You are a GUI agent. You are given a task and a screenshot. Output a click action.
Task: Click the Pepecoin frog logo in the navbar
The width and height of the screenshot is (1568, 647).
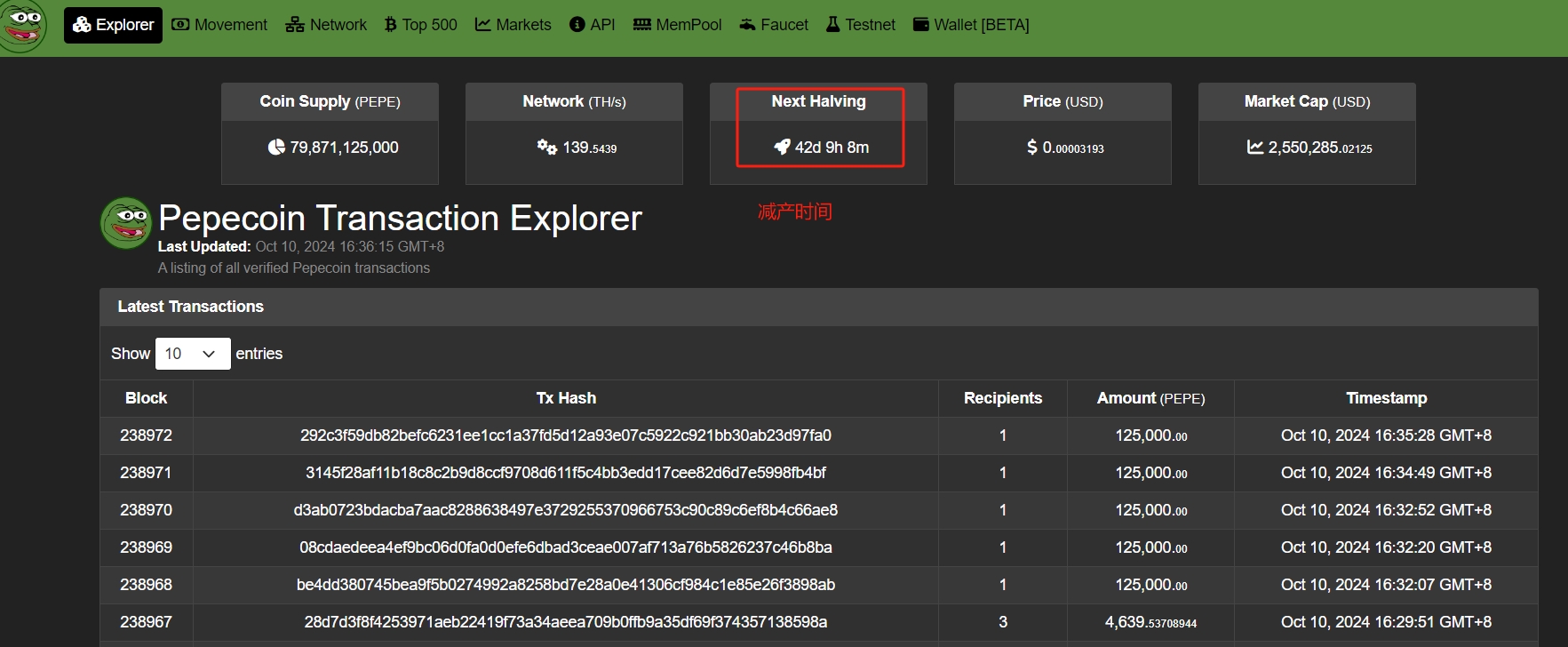click(23, 25)
